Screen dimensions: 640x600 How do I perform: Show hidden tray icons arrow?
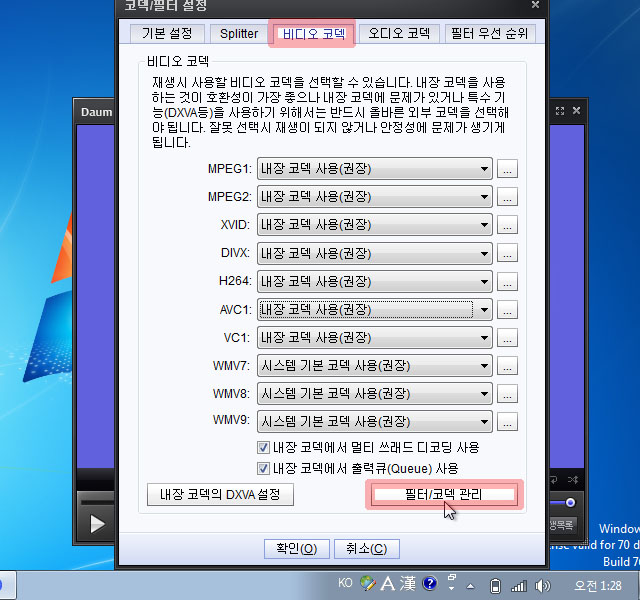[x=470, y=585]
